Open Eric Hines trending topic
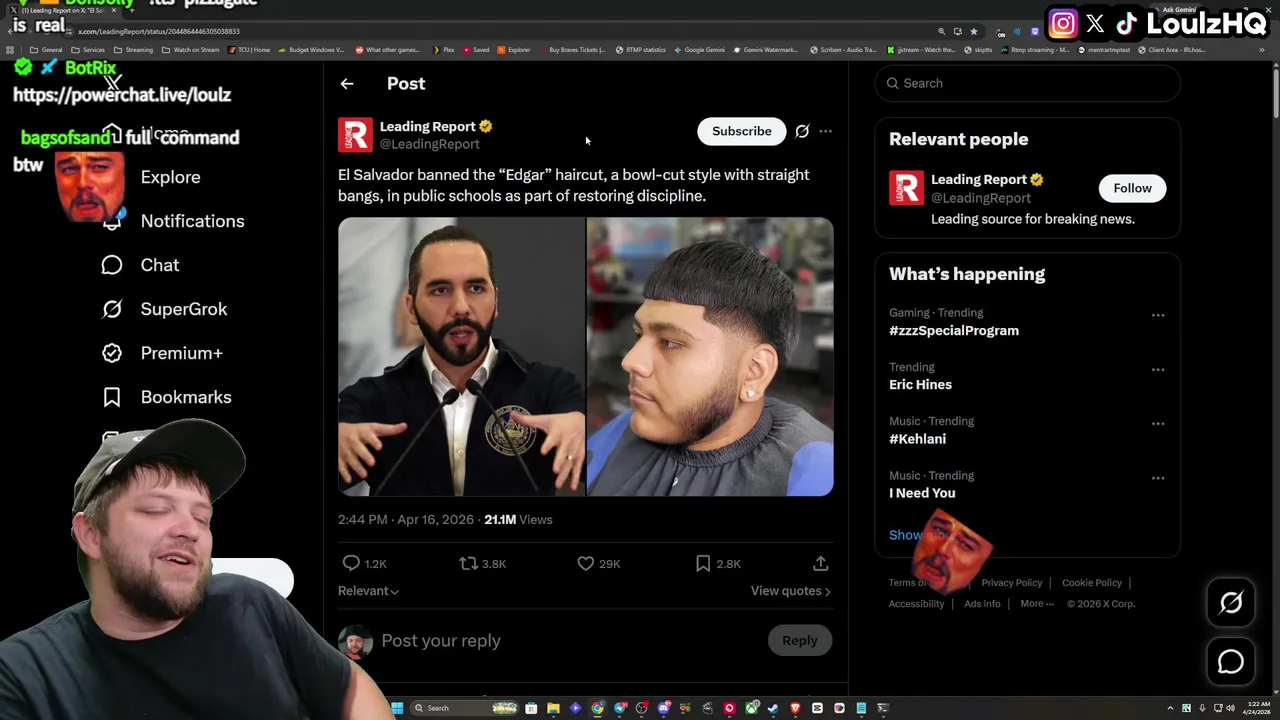Image resolution: width=1280 pixels, height=720 pixels. (920, 385)
